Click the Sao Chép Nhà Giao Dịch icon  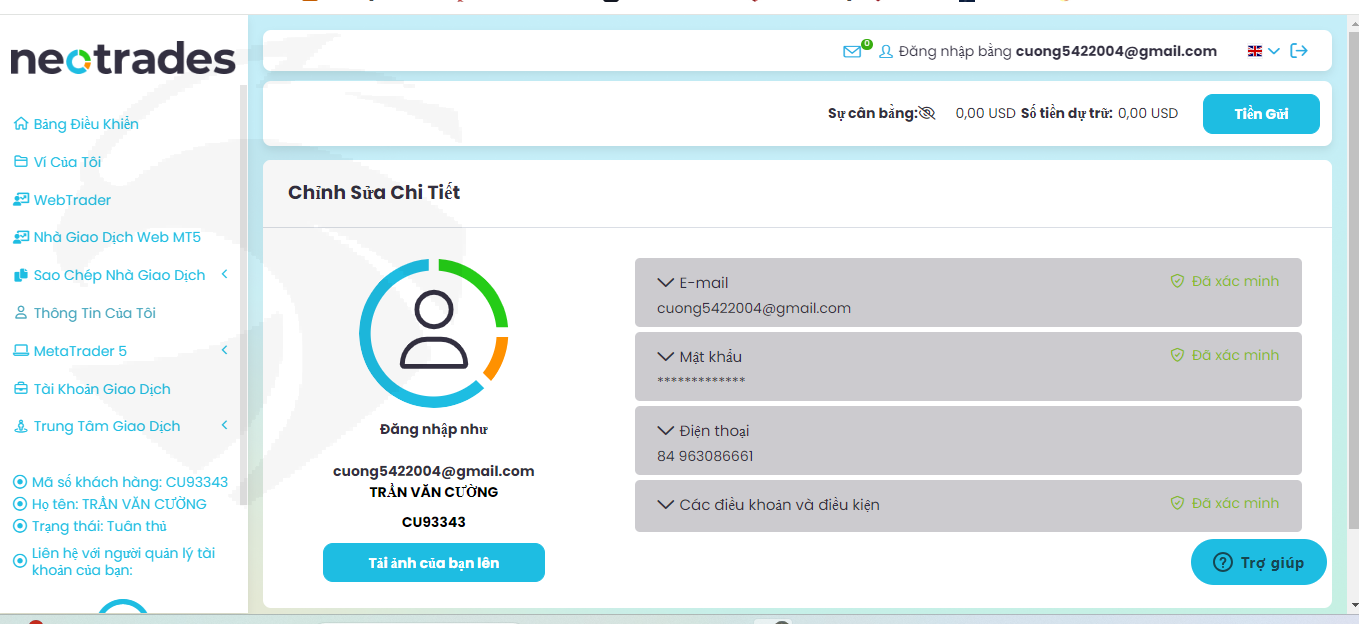(21, 275)
